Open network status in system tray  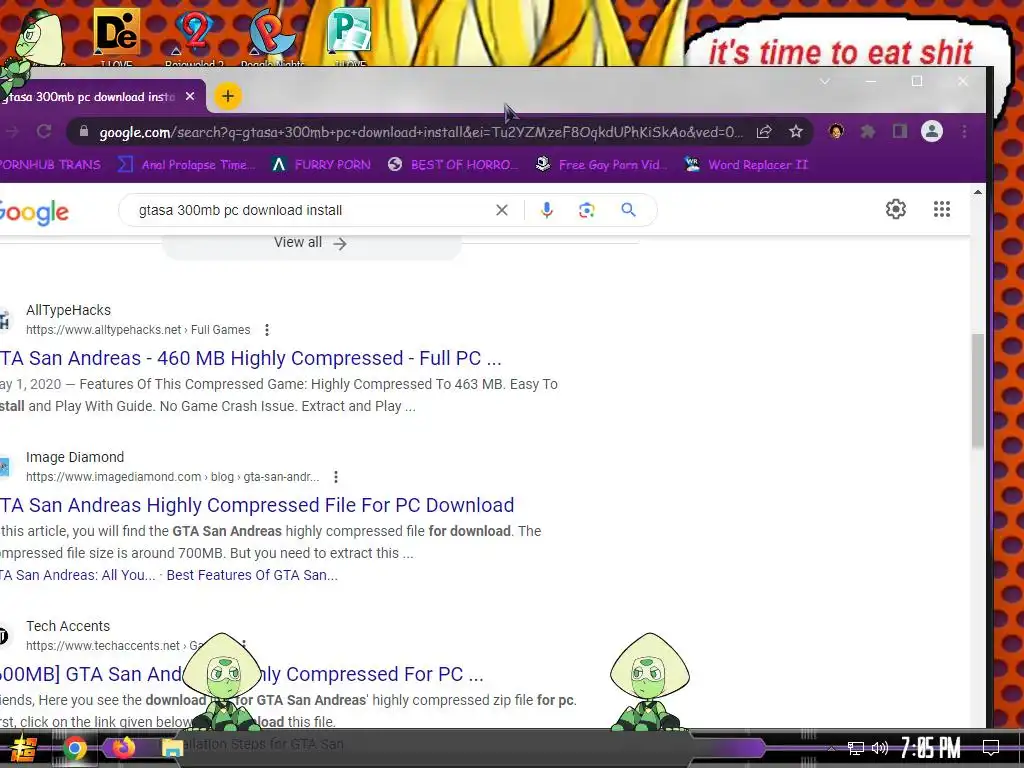(856, 748)
